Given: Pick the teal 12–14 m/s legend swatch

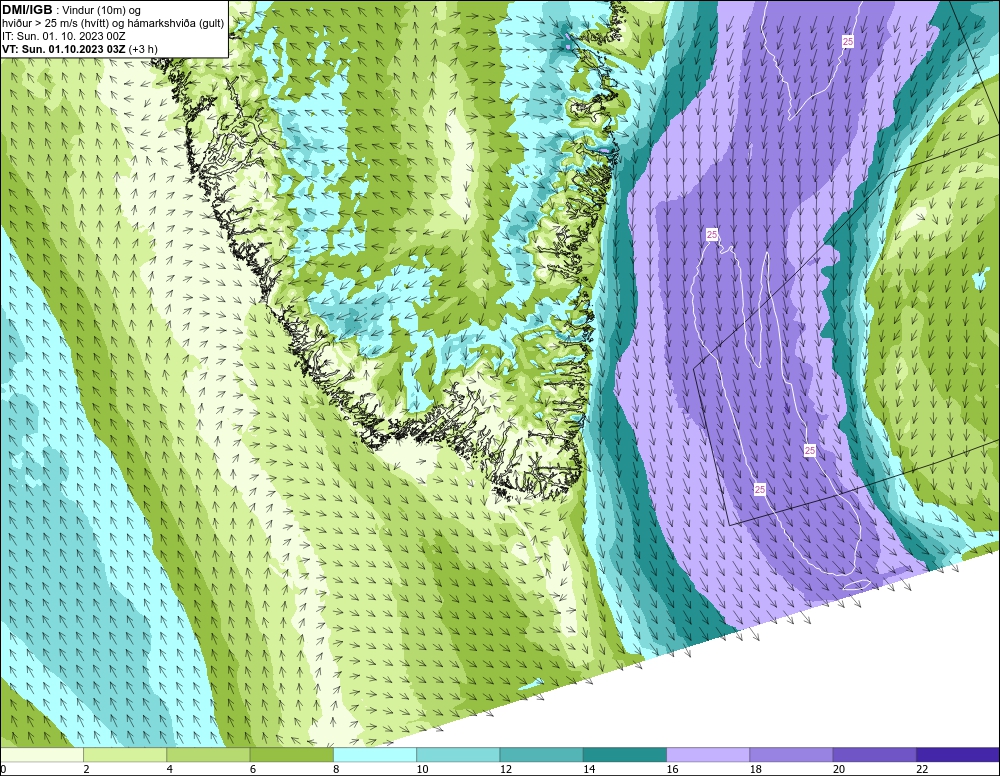Looking at the screenshot, I should [x=541, y=755].
